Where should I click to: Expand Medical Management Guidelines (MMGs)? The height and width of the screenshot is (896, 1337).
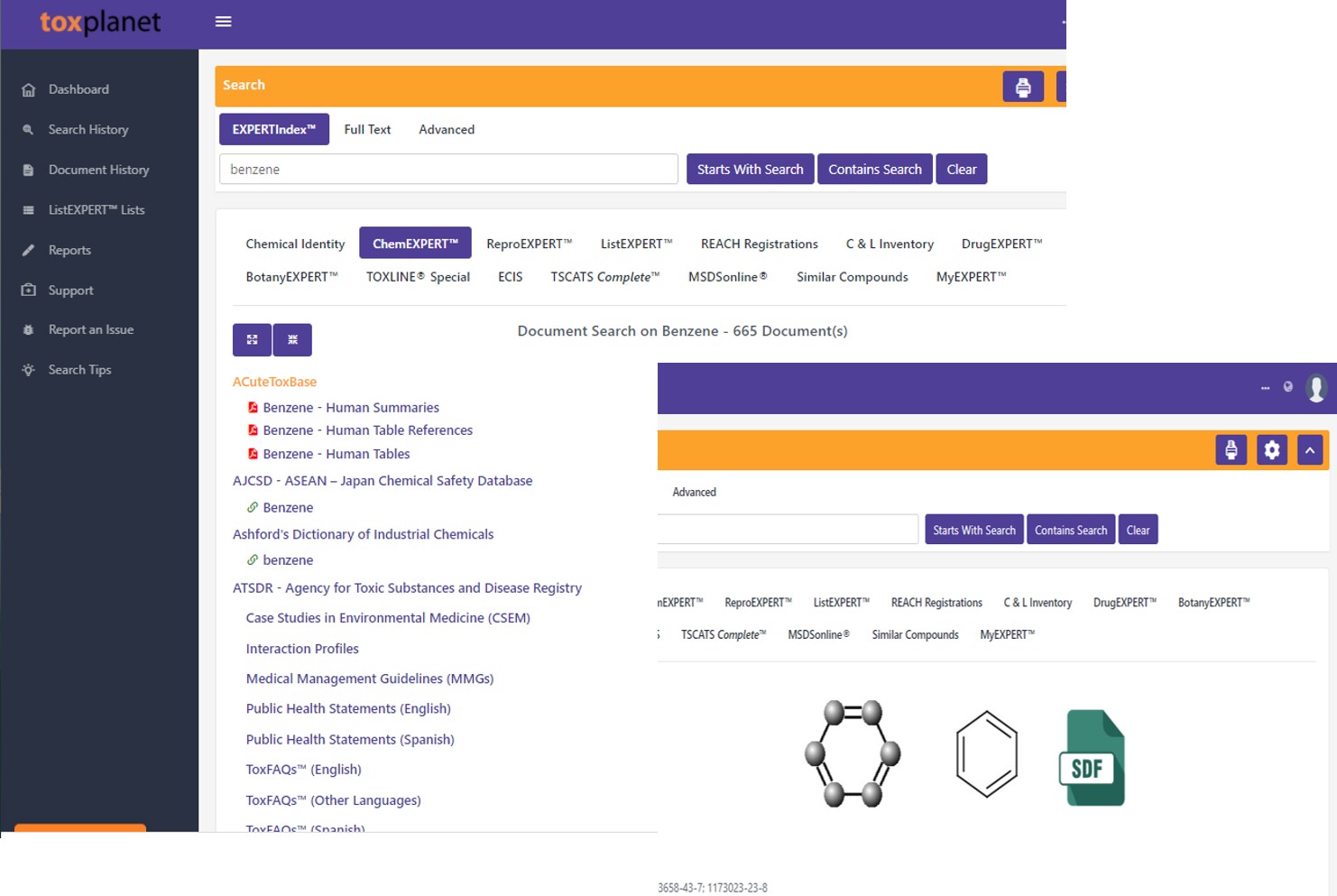370,679
